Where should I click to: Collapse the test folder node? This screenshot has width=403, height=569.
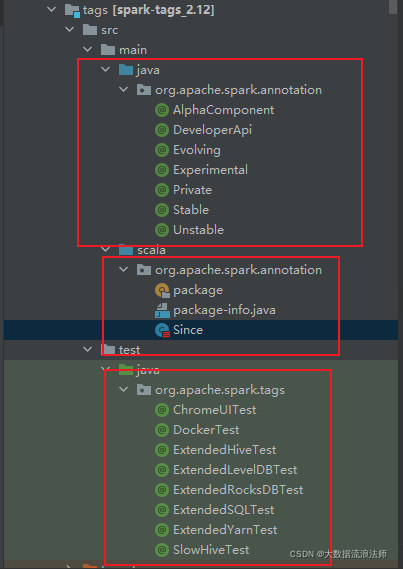(88, 349)
